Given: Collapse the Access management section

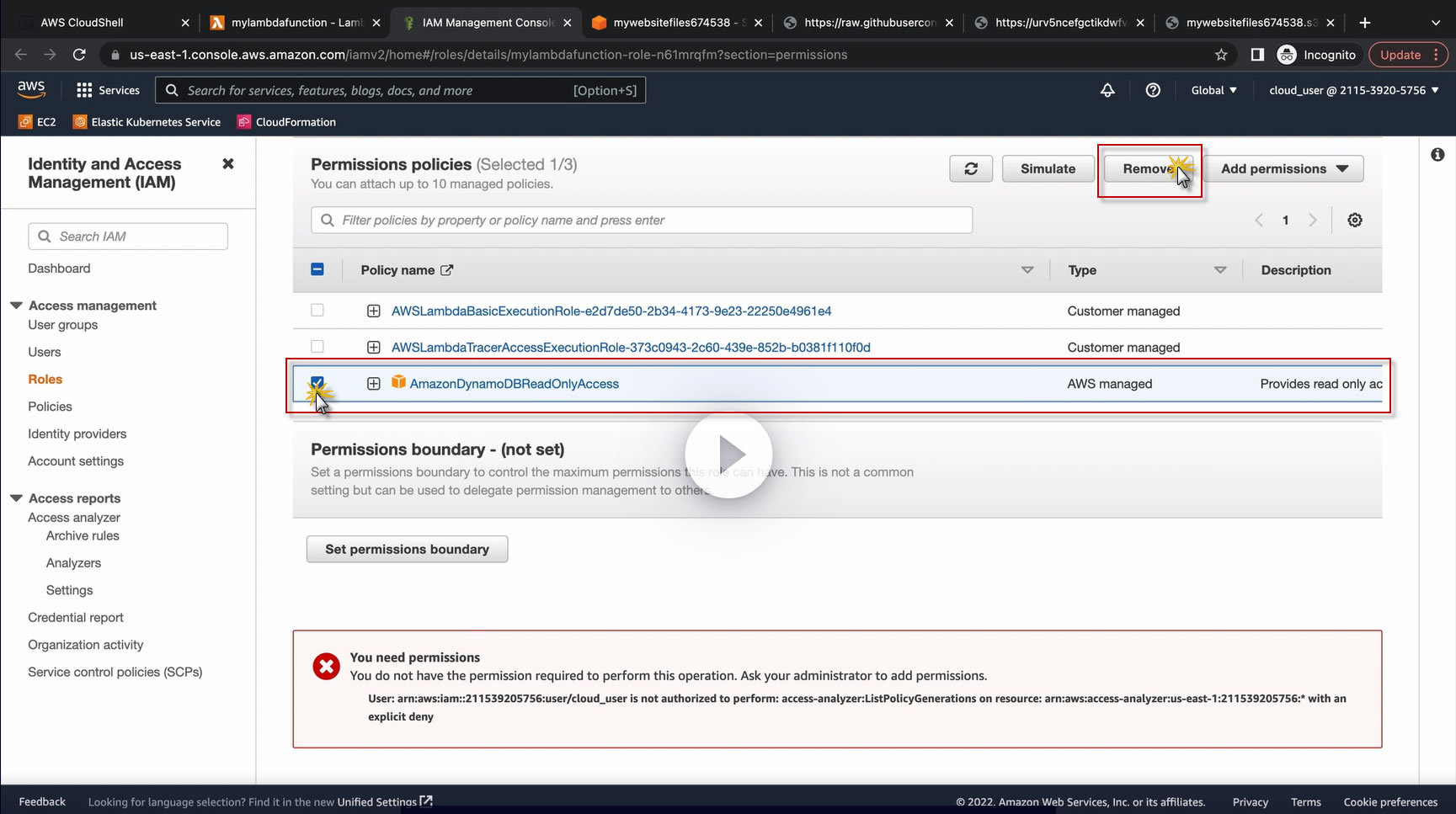Looking at the screenshot, I should tap(16, 305).
